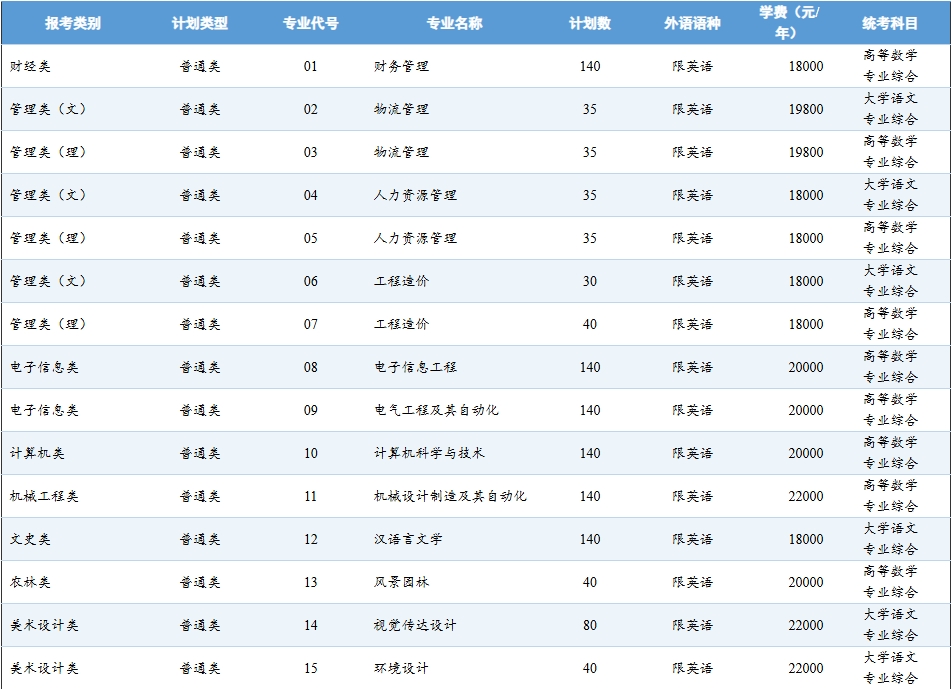This screenshot has height=689, width=951.
Task: Click the 外语语种 column header
Action: (x=692, y=23)
